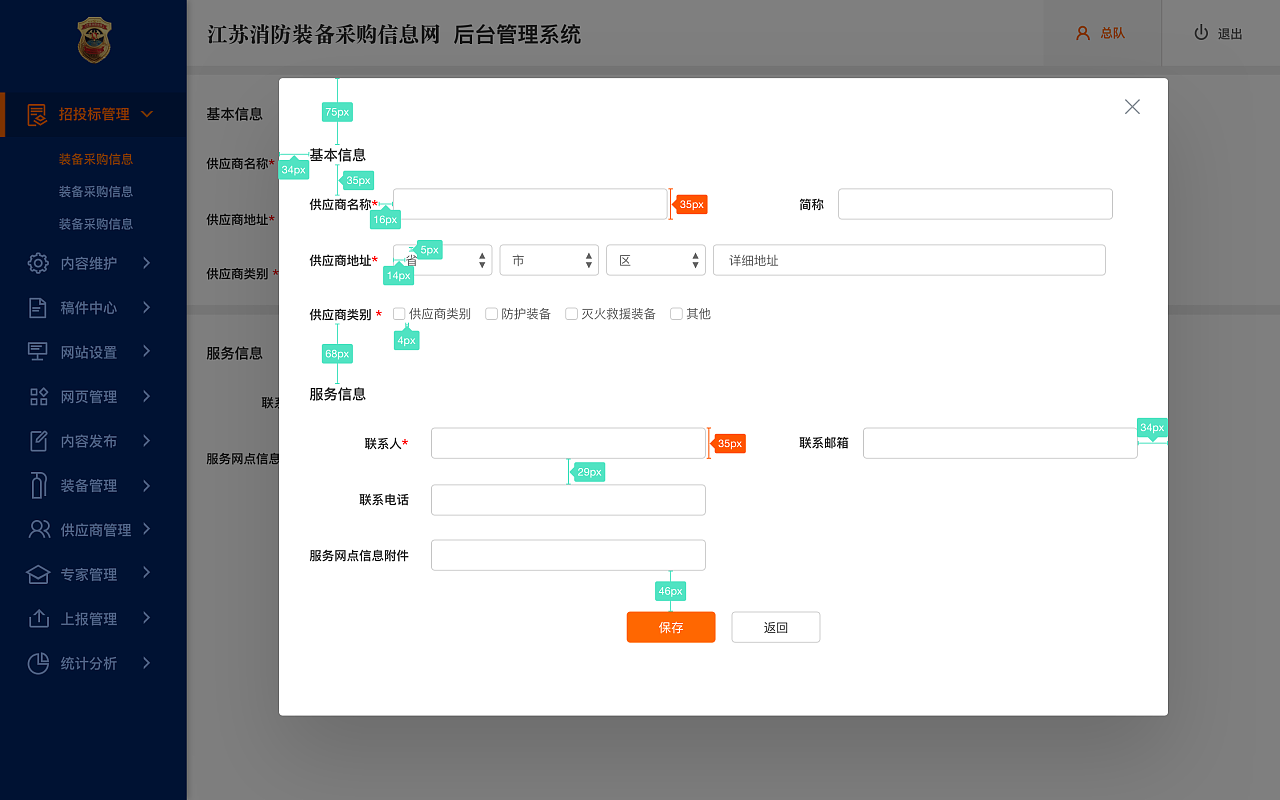1280x800 pixels.
Task: Click the 网站设置 monitor icon
Action: pyautogui.click(x=37, y=351)
